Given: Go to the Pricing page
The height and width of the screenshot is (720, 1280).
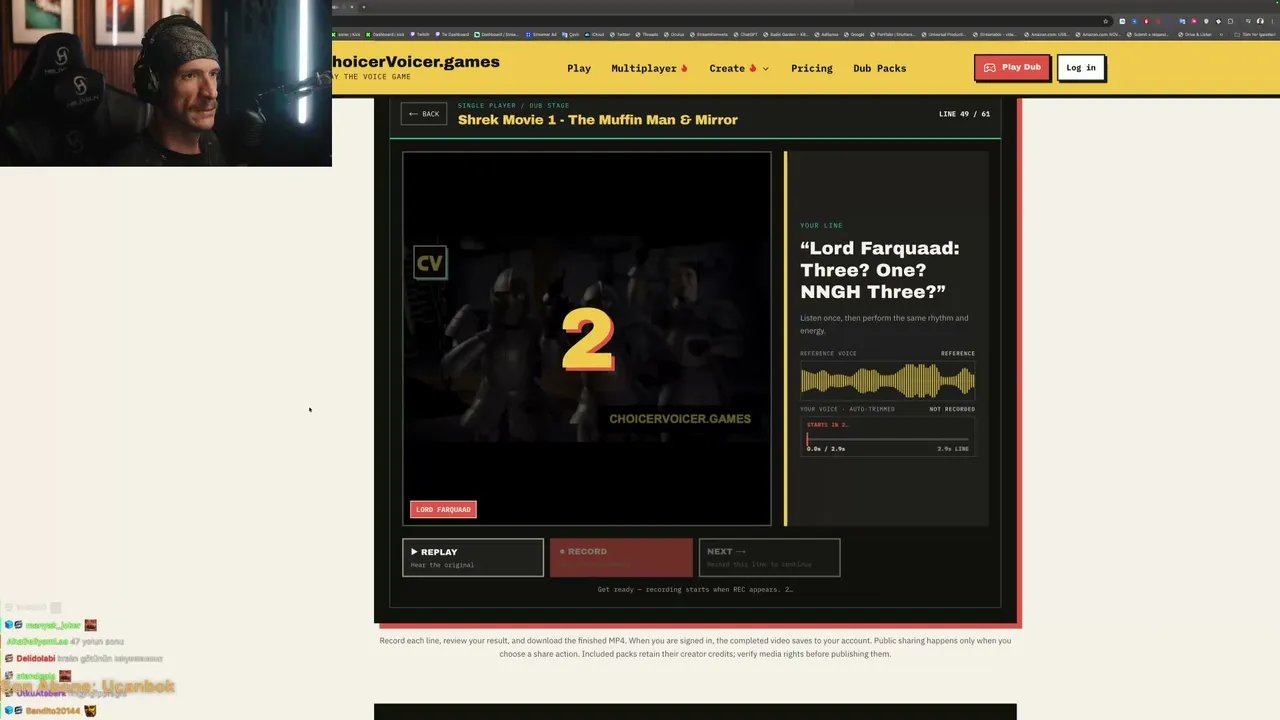Looking at the screenshot, I should point(812,68).
